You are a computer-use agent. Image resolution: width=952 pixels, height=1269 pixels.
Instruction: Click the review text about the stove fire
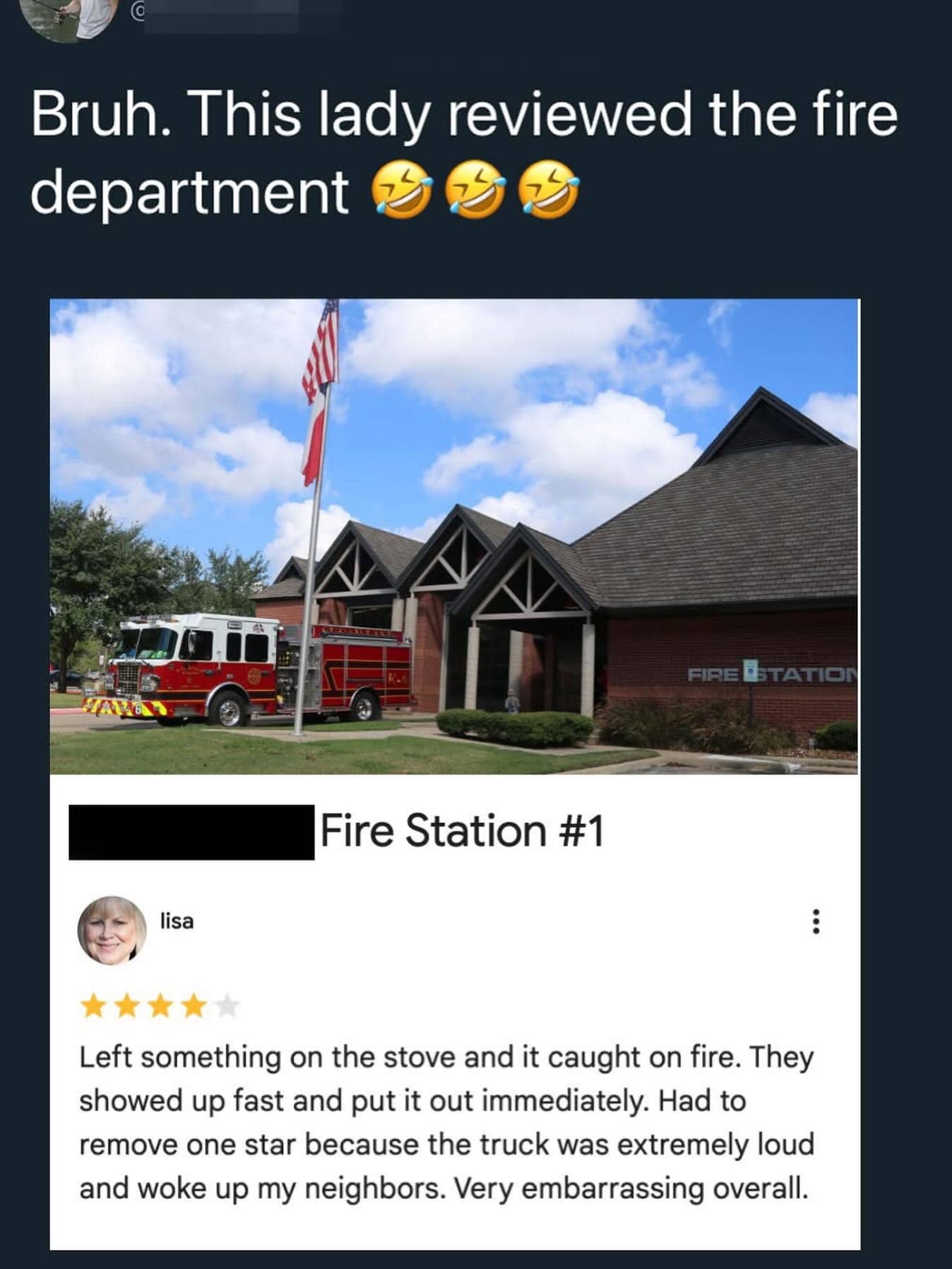pyautogui.click(x=447, y=1123)
